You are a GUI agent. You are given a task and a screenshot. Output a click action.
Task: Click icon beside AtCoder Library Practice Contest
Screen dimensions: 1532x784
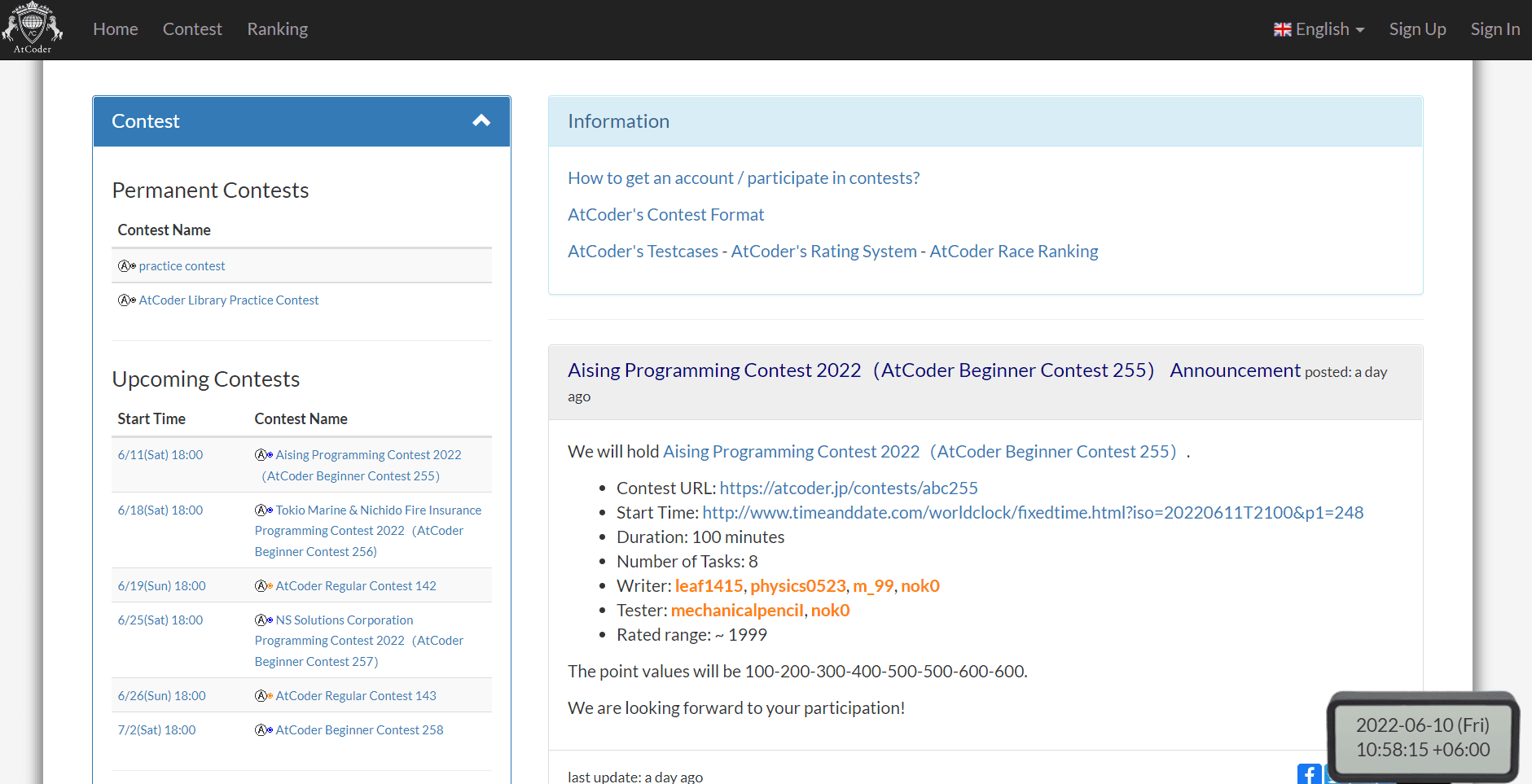tap(127, 300)
